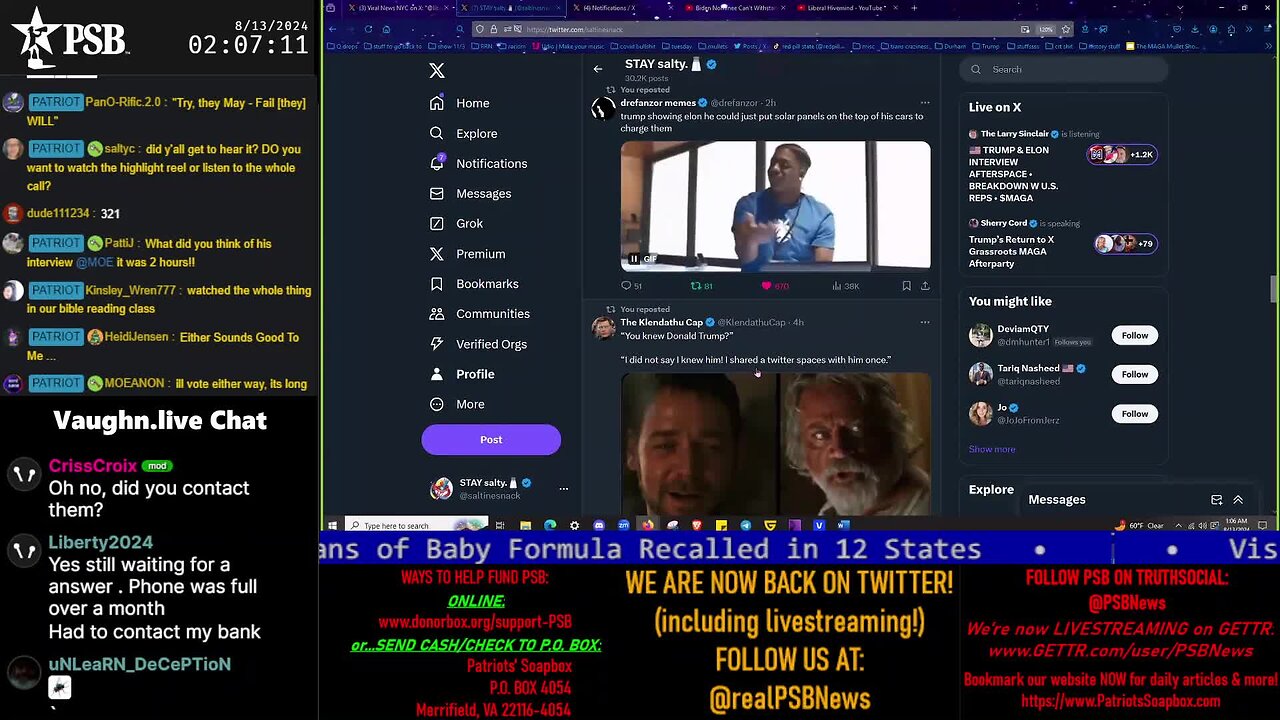View analytics of drefanzor post (38K)

(x=846, y=286)
